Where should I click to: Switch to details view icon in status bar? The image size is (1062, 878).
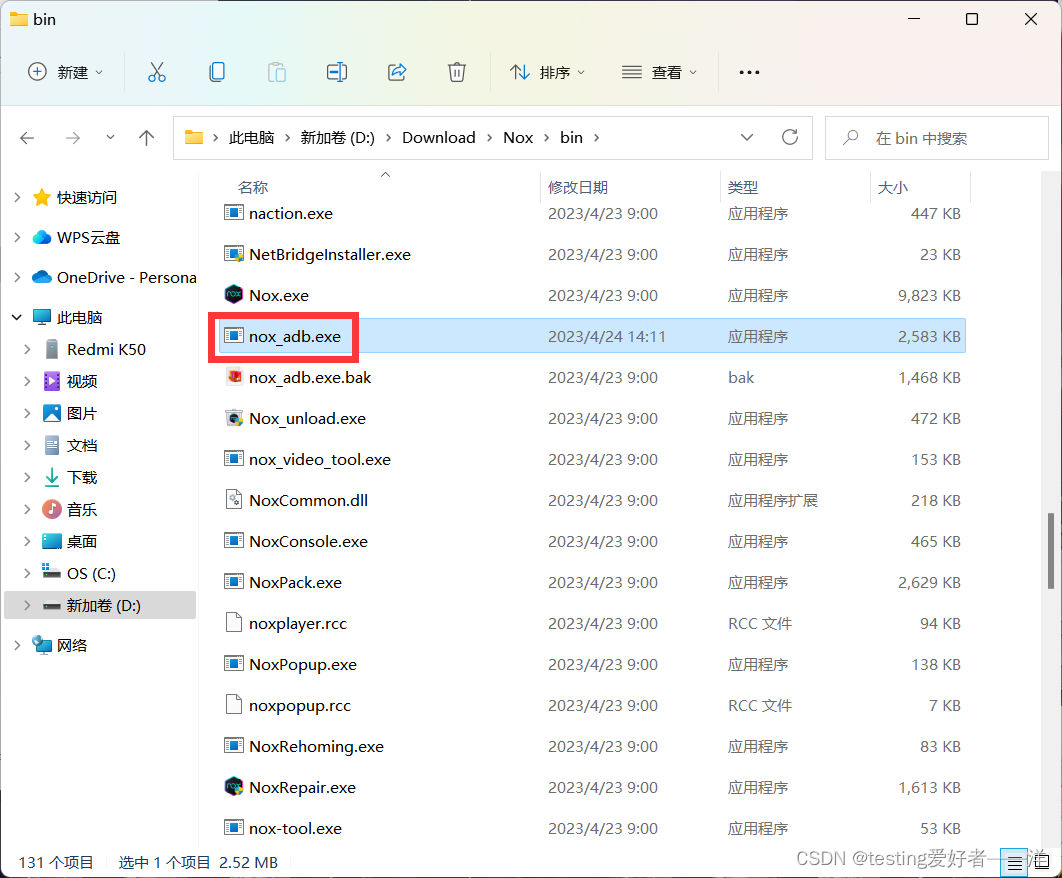pyautogui.click(x=1015, y=862)
